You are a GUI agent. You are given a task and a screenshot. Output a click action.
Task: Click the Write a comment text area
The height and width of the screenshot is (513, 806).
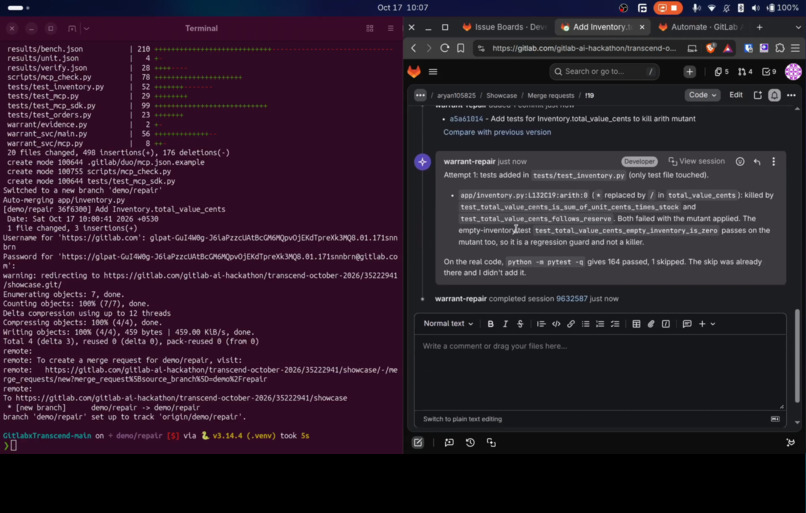[x=600, y=371]
